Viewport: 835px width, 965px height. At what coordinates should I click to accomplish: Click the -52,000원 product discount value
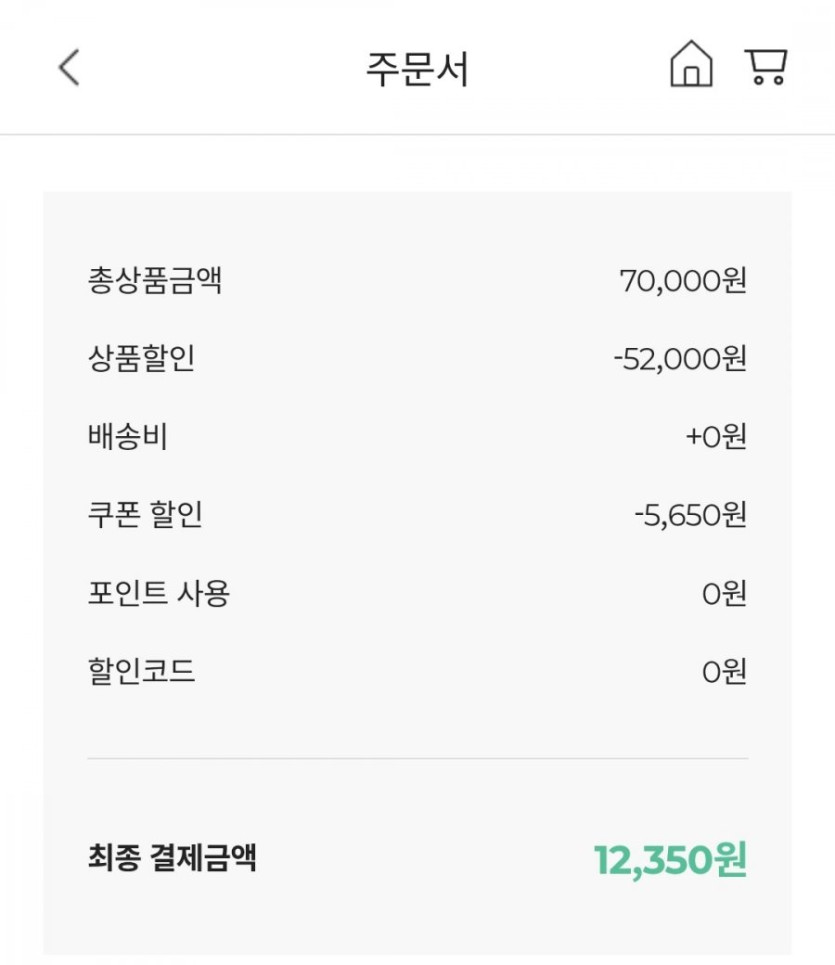click(680, 358)
